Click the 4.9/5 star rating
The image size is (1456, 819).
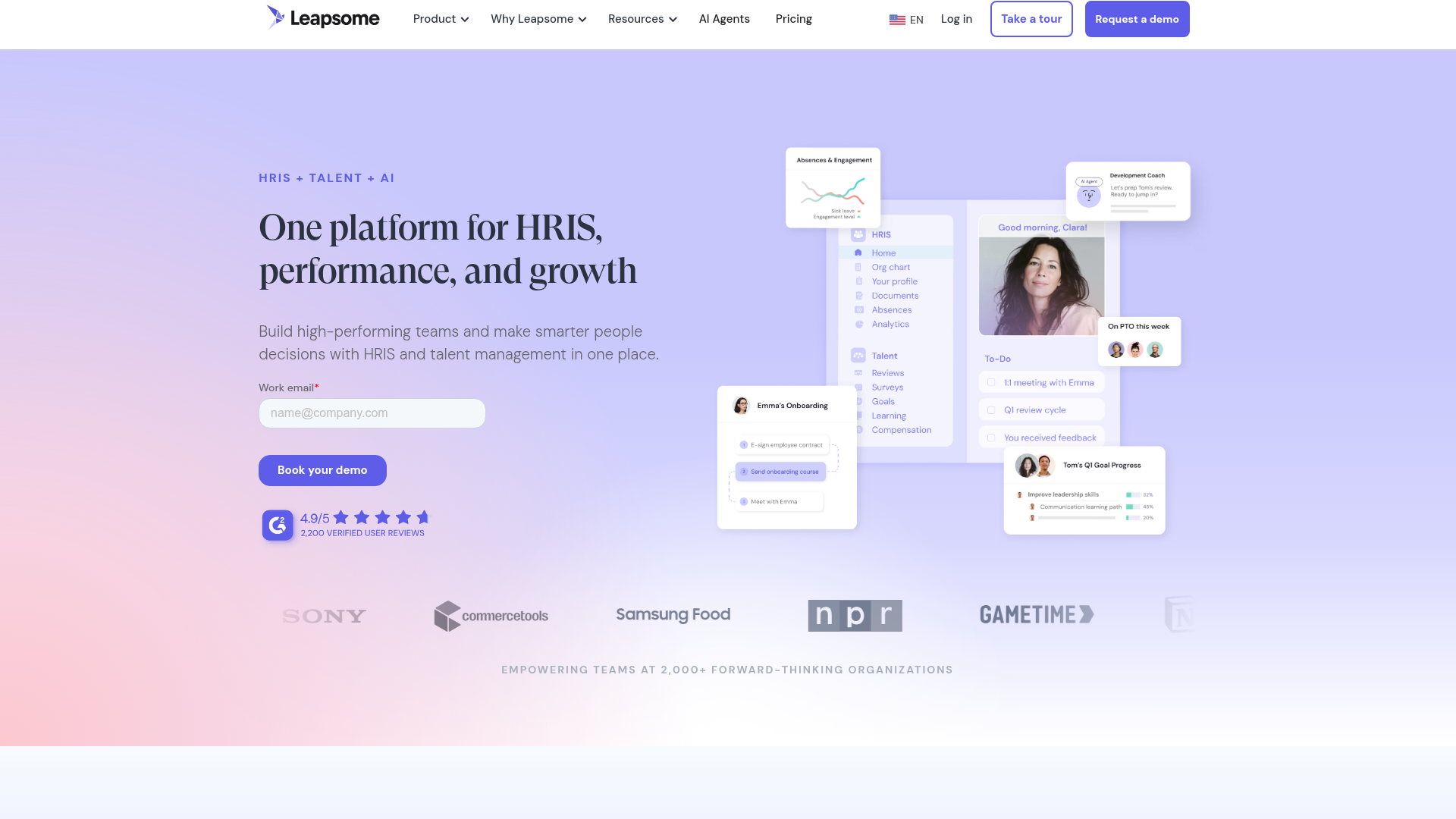pos(365,518)
